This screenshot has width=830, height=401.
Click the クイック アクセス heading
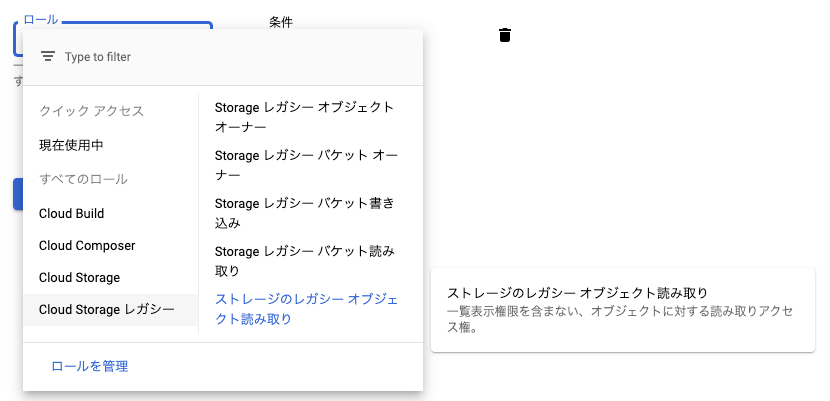[x=92, y=111]
